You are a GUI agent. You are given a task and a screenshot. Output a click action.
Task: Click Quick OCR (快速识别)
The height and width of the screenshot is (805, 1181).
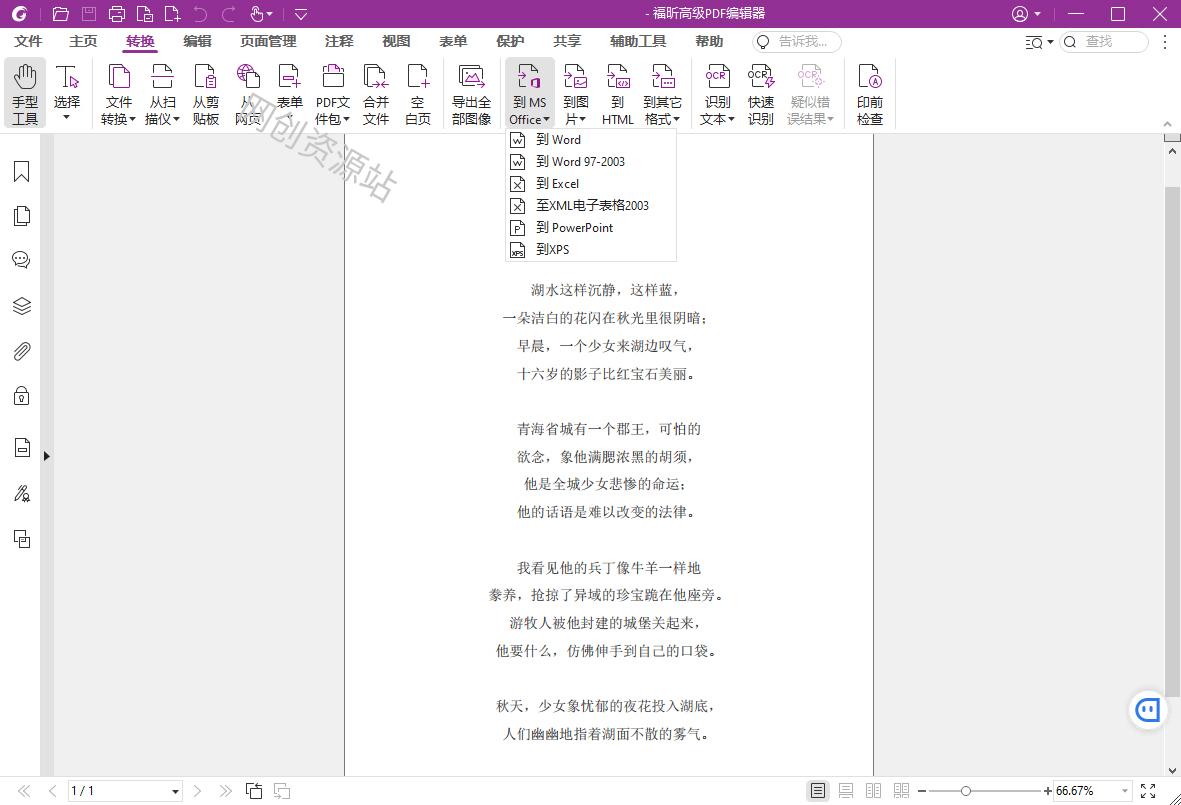(761, 93)
